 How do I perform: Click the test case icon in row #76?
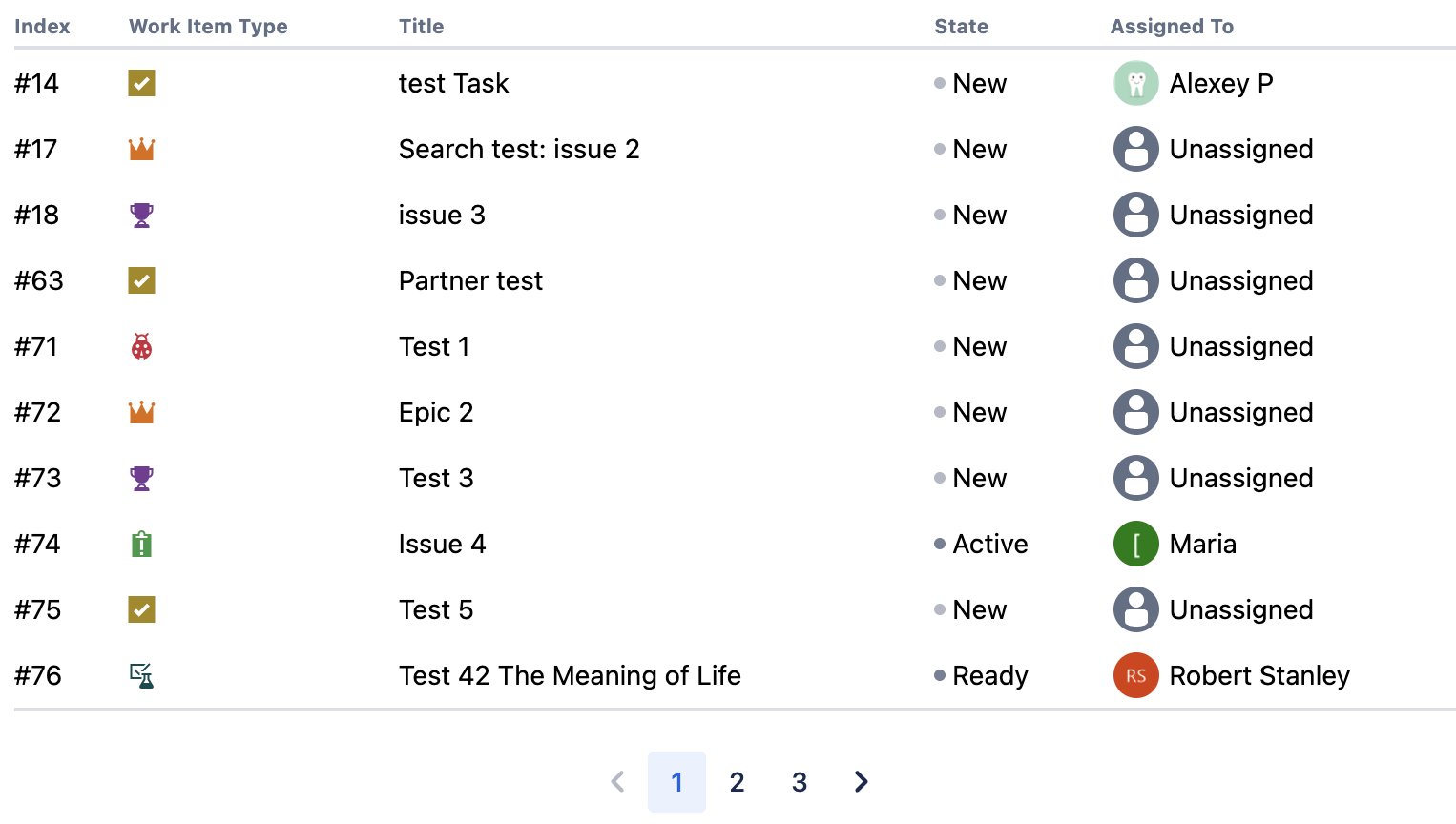141,676
